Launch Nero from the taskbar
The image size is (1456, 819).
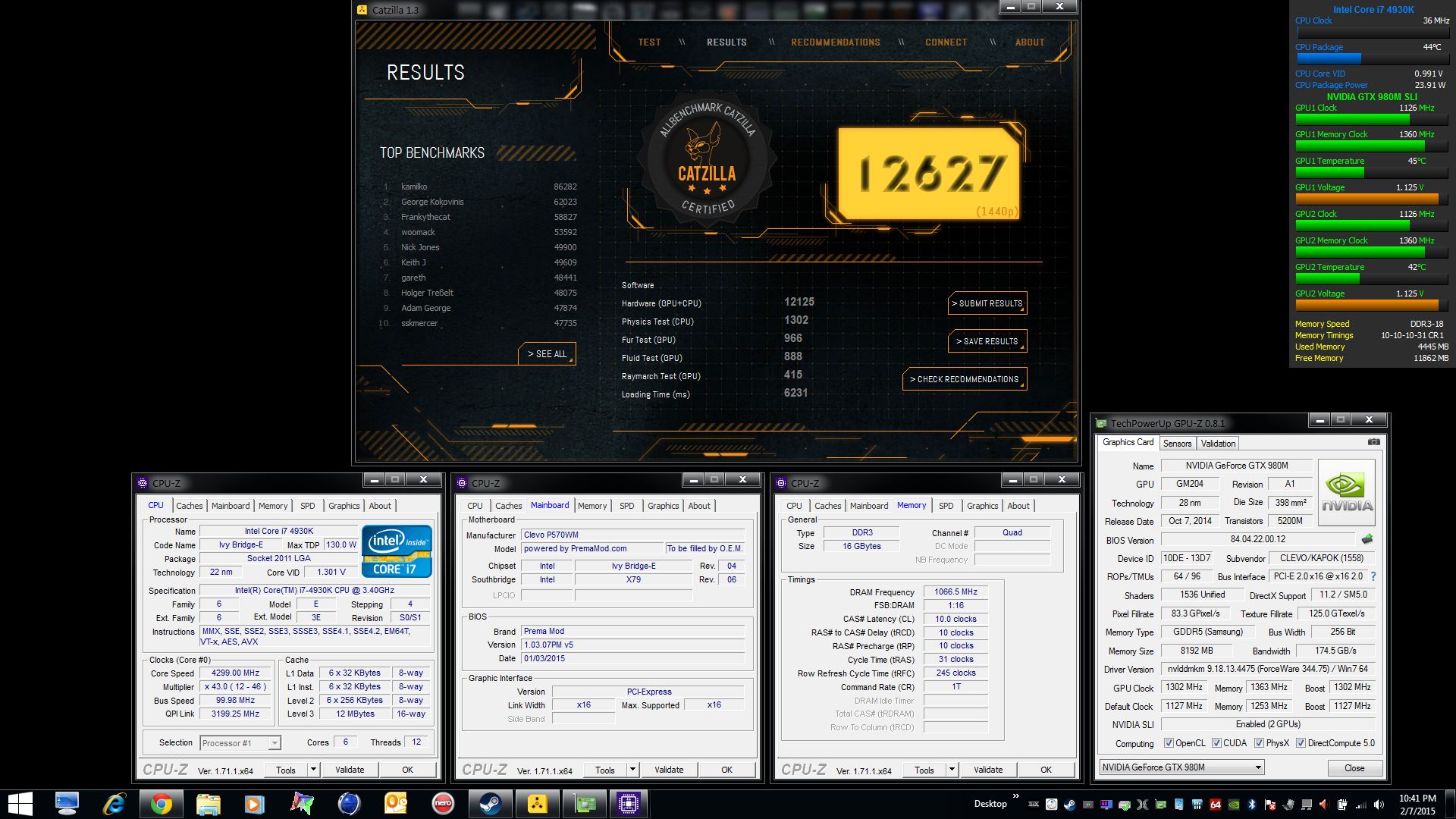[443, 803]
